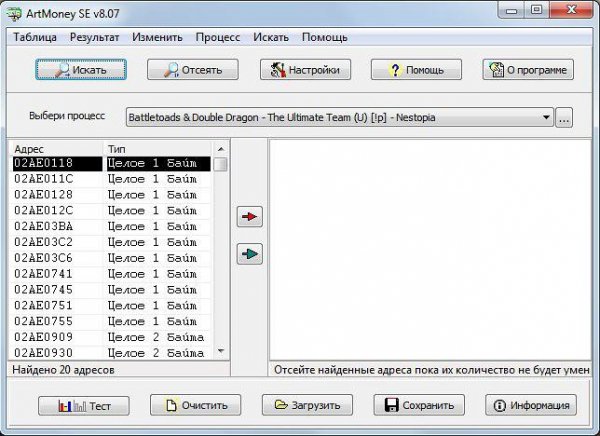Click the Сохранить save button
This screenshot has width=600, height=436.
point(419,405)
